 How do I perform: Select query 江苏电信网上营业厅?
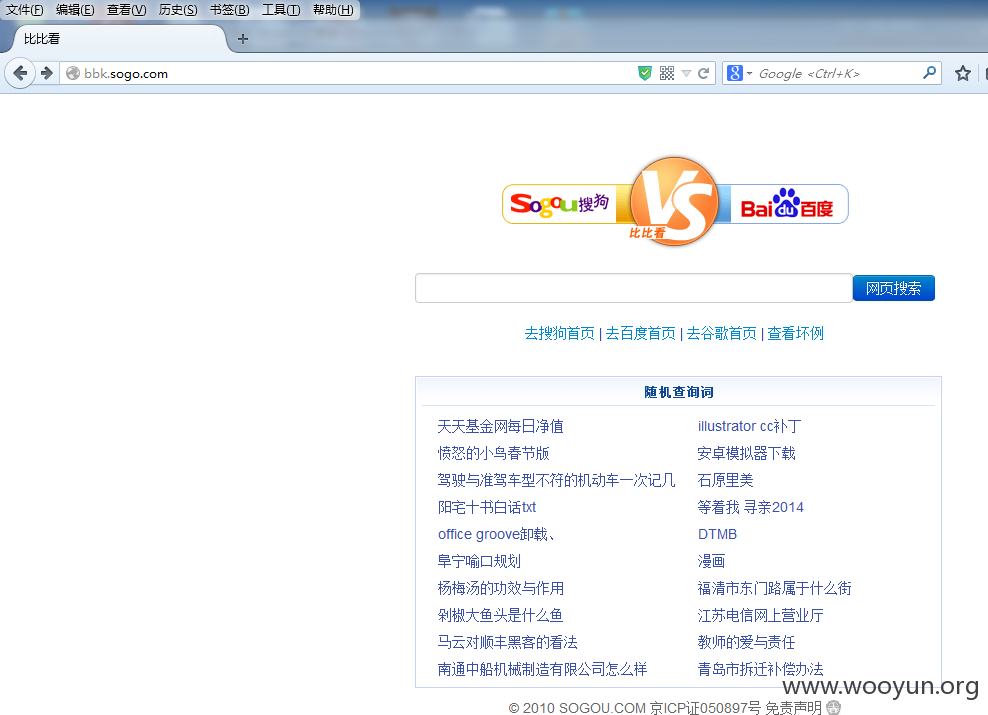(x=761, y=615)
